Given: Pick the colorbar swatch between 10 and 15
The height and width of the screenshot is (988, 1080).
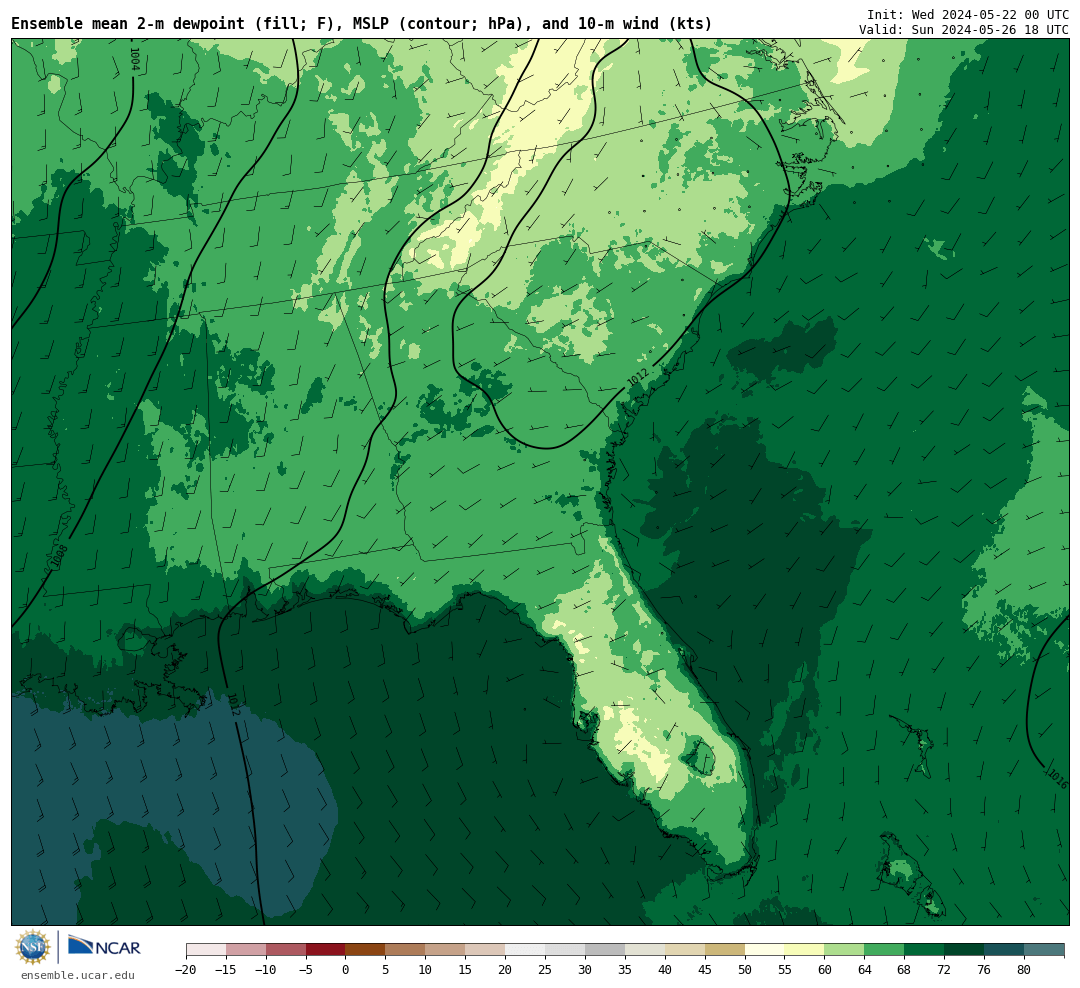Looking at the screenshot, I should (x=446, y=950).
